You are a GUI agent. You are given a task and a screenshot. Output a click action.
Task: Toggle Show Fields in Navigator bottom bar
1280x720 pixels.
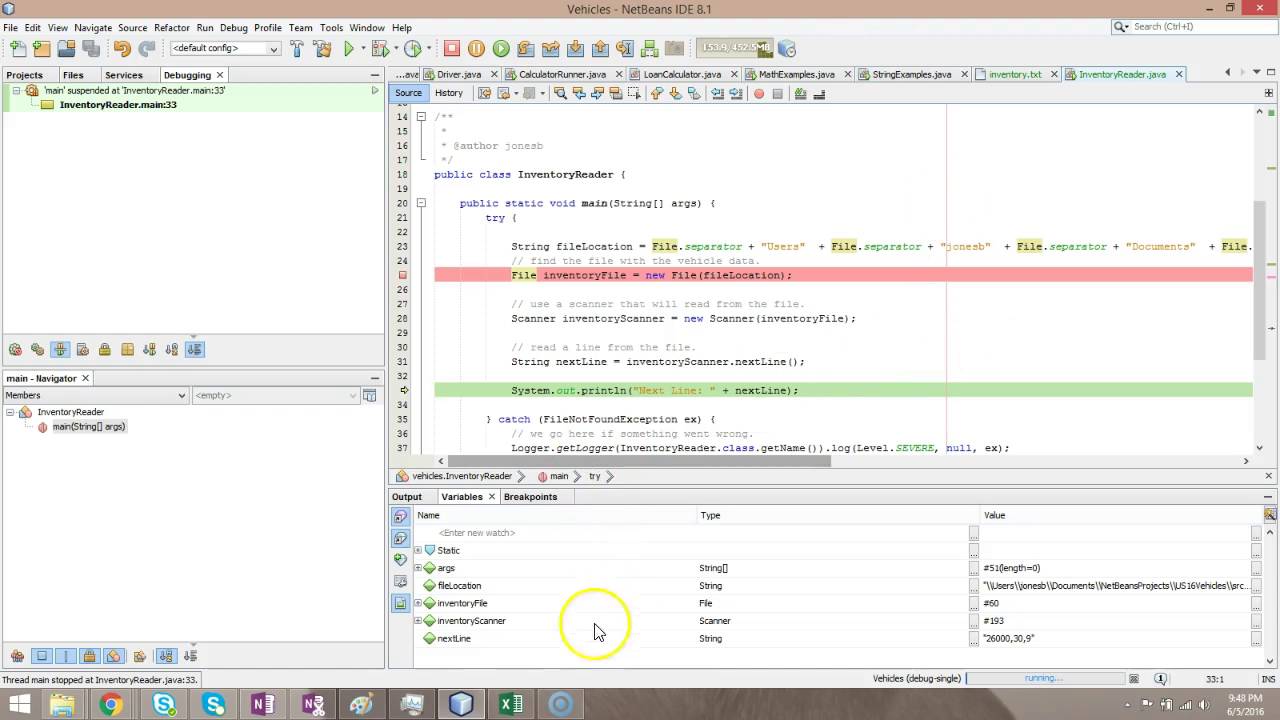tap(42, 656)
